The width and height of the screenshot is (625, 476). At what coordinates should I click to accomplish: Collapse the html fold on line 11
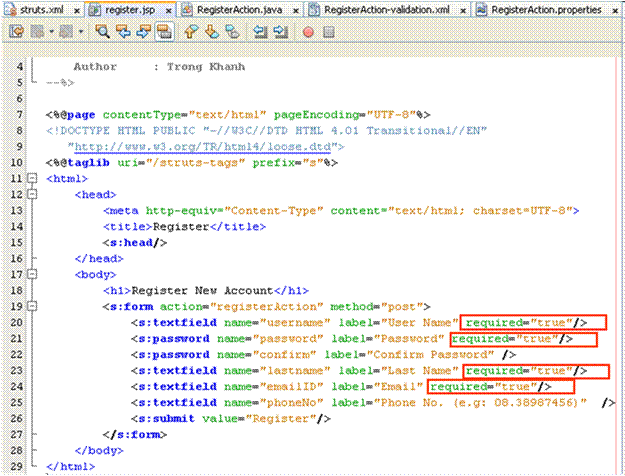32,178
